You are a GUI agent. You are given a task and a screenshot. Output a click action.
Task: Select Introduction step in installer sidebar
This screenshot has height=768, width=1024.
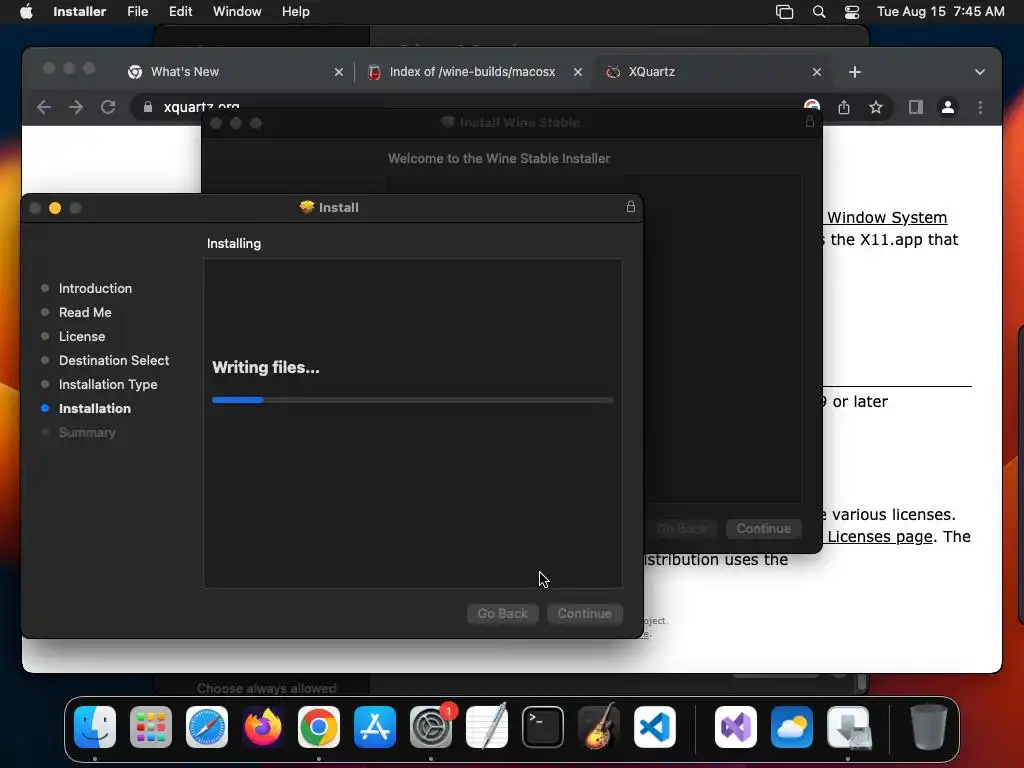pos(95,288)
